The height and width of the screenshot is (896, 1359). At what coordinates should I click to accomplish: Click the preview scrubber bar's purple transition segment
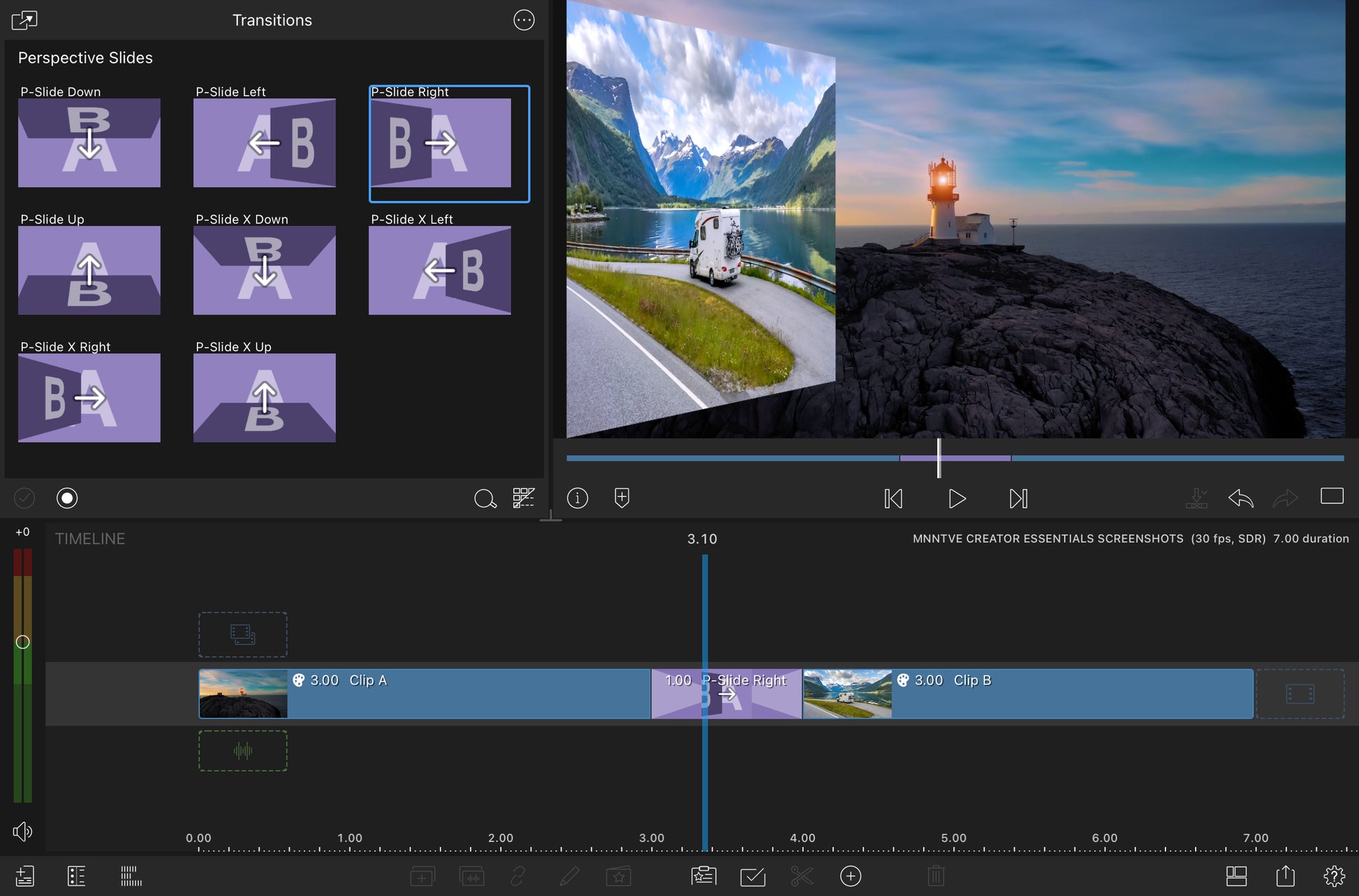pos(978,458)
